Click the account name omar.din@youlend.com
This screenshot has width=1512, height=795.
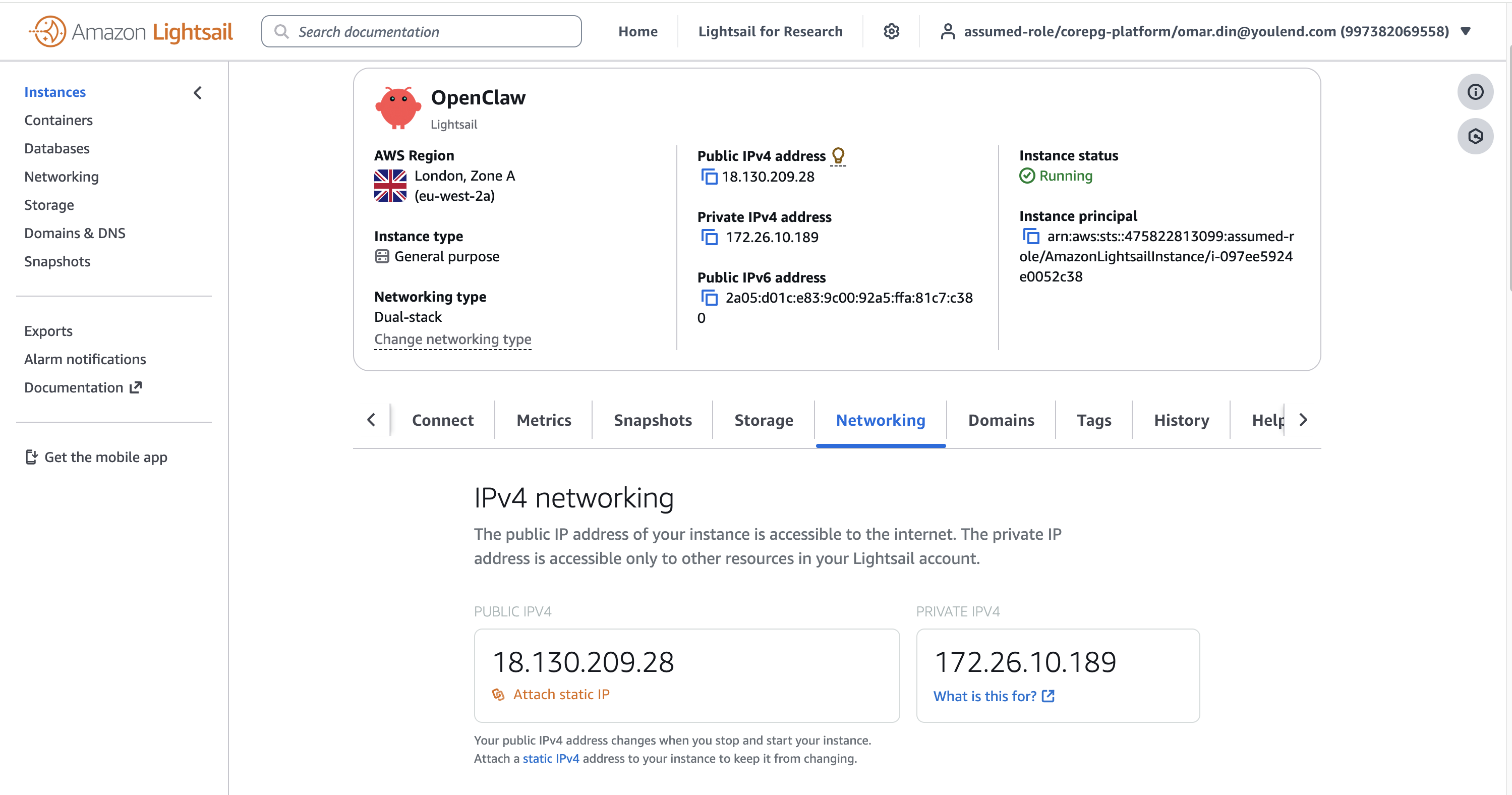point(1206,31)
